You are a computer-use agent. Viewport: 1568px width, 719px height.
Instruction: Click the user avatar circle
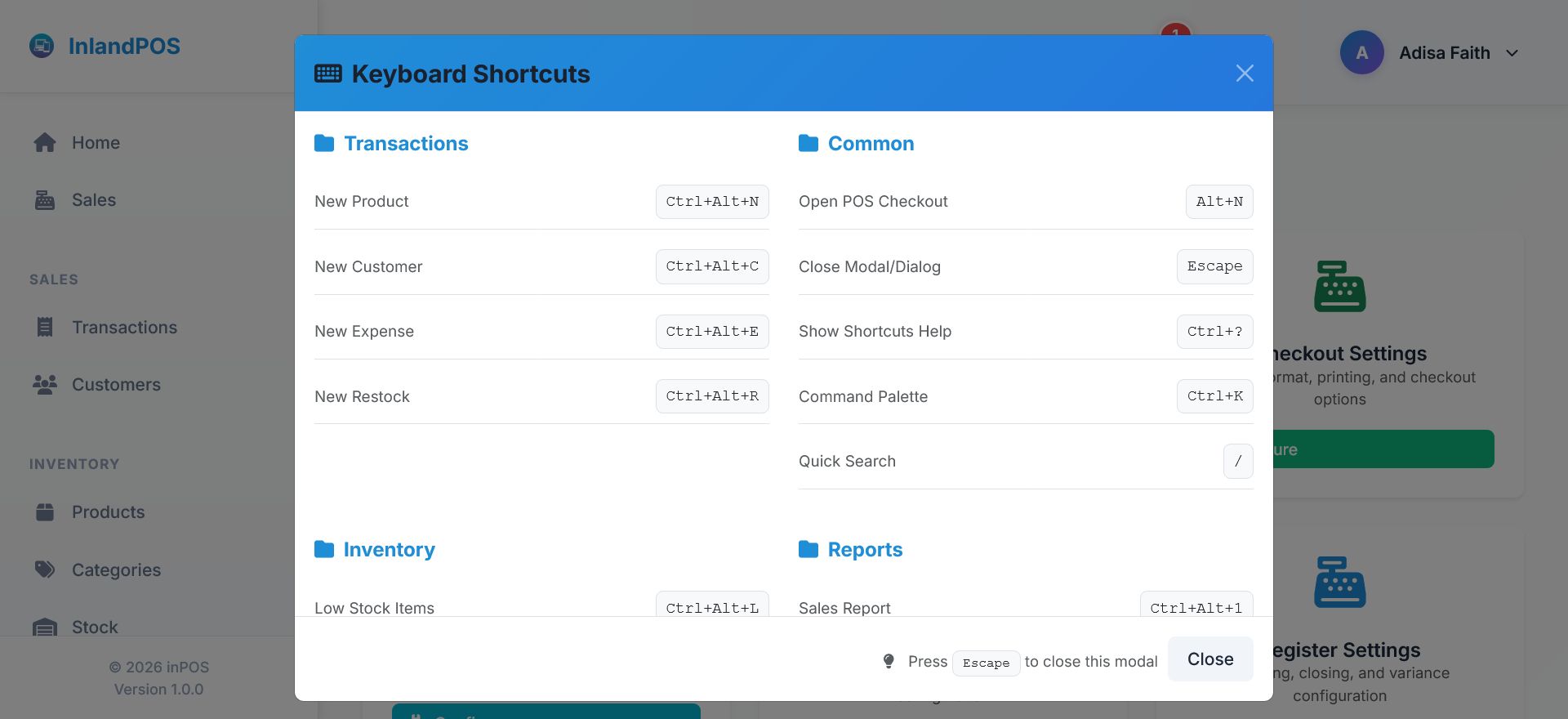tap(1361, 53)
